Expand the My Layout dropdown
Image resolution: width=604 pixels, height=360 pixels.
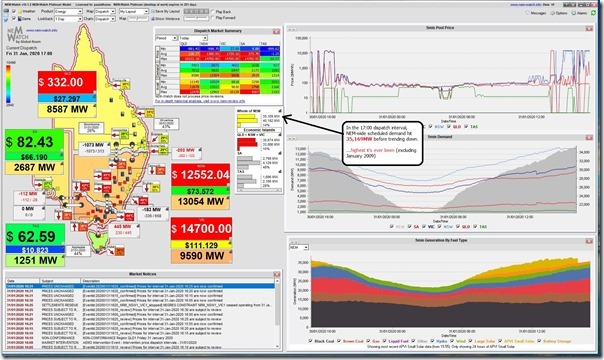click(x=134, y=12)
